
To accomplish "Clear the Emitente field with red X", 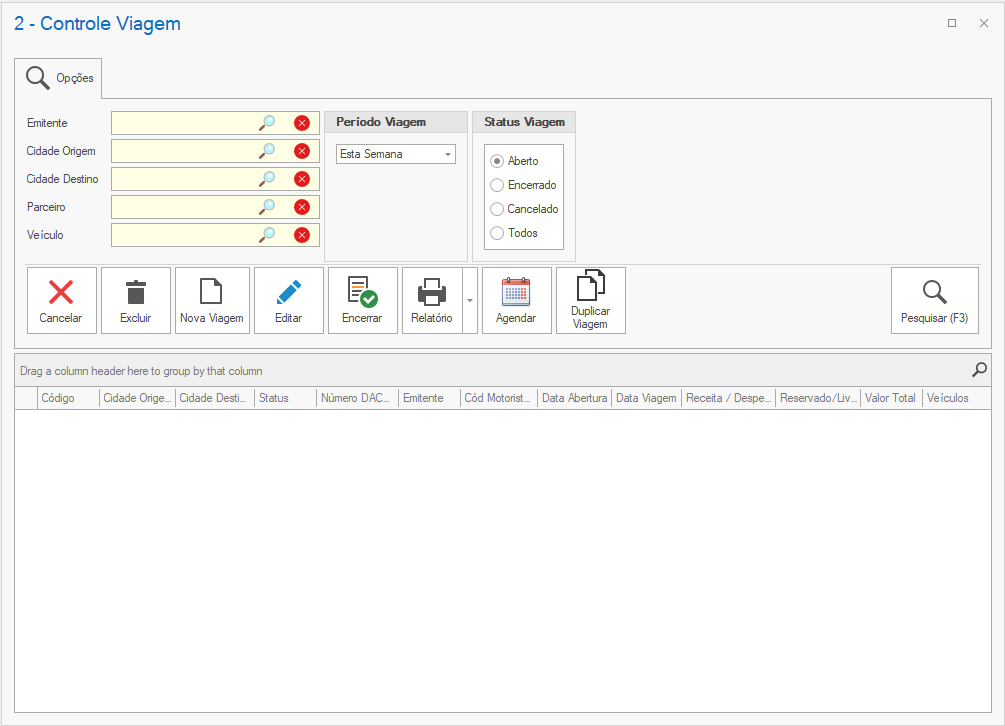I will [302, 123].
